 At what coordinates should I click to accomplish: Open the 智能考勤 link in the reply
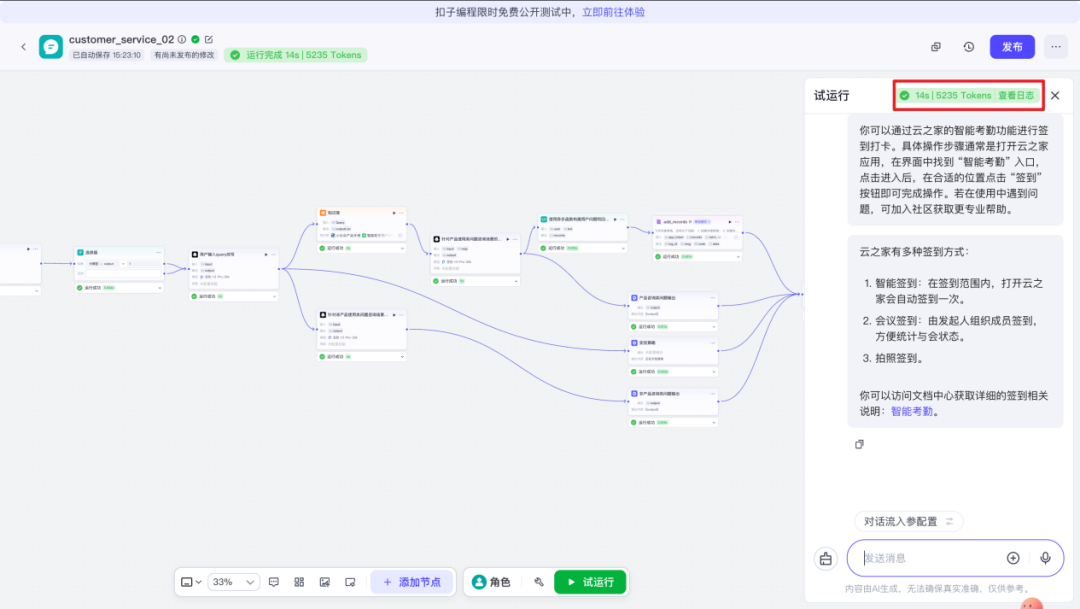click(x=911, y=411)
